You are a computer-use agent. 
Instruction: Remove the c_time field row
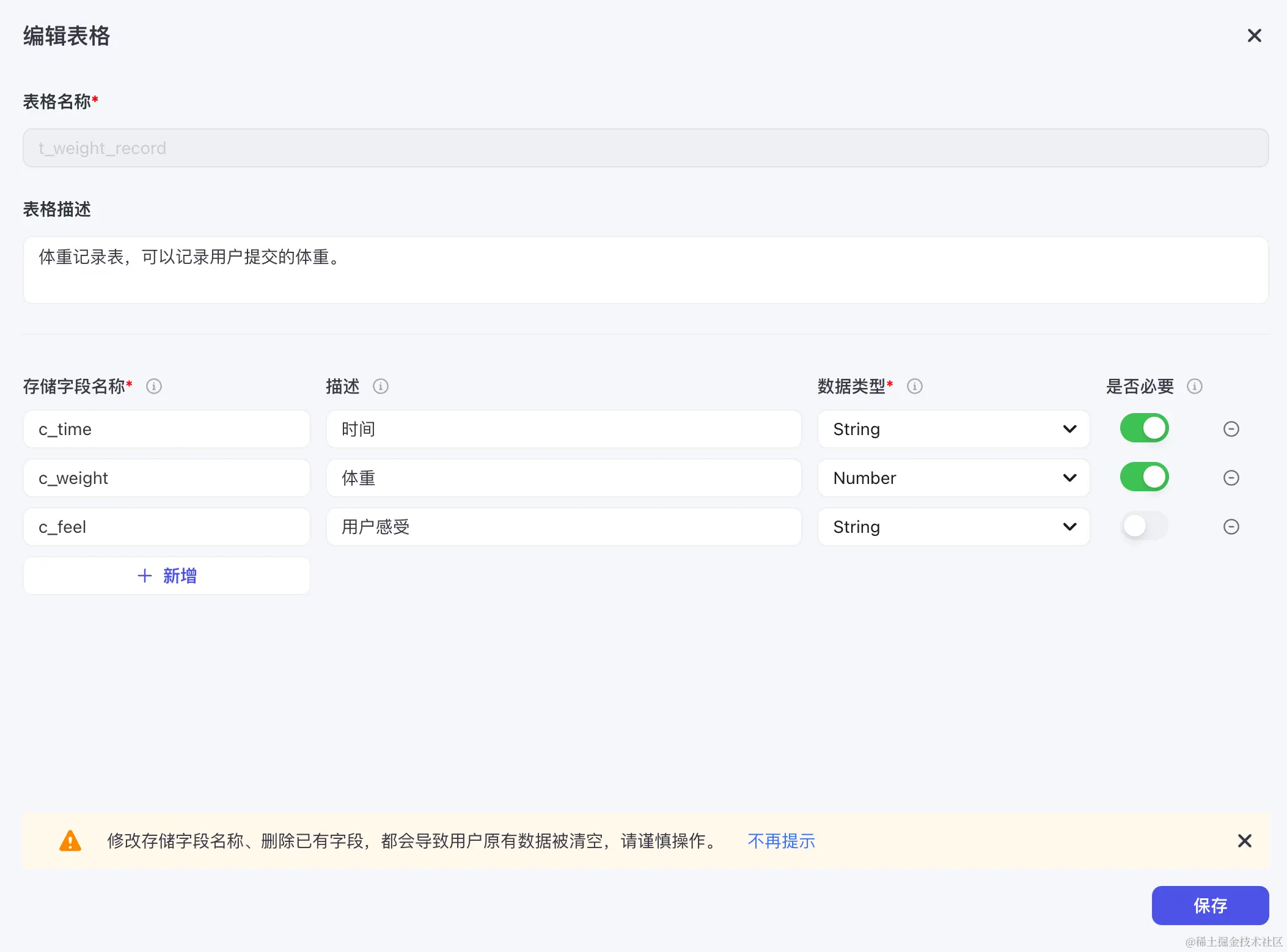pos(1231,429)
